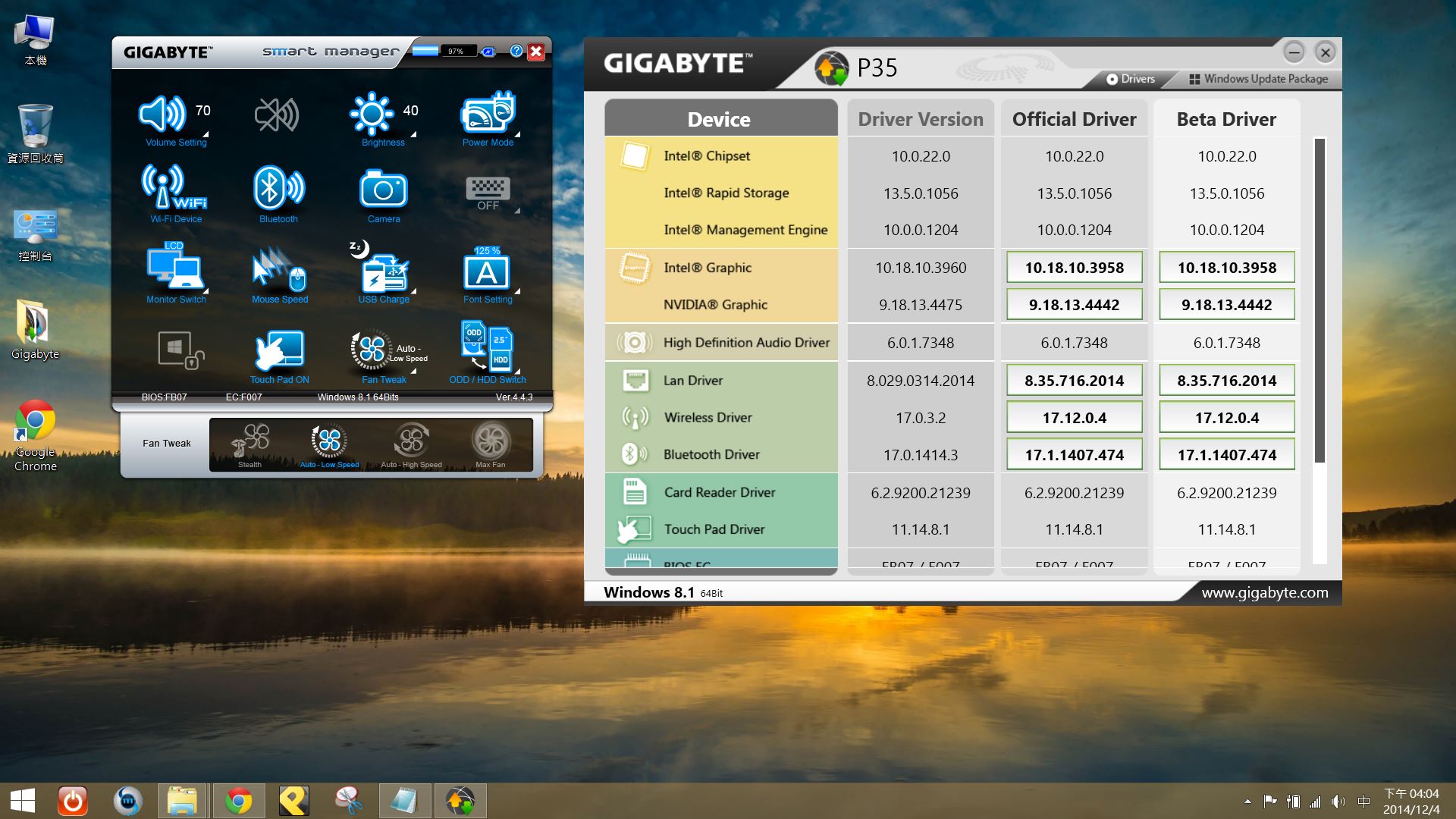The width and height of the screenshot is (1456, 819).
Task: Toggle the Bluetooth icon in Smart Manager
Action: coord(278,187)
